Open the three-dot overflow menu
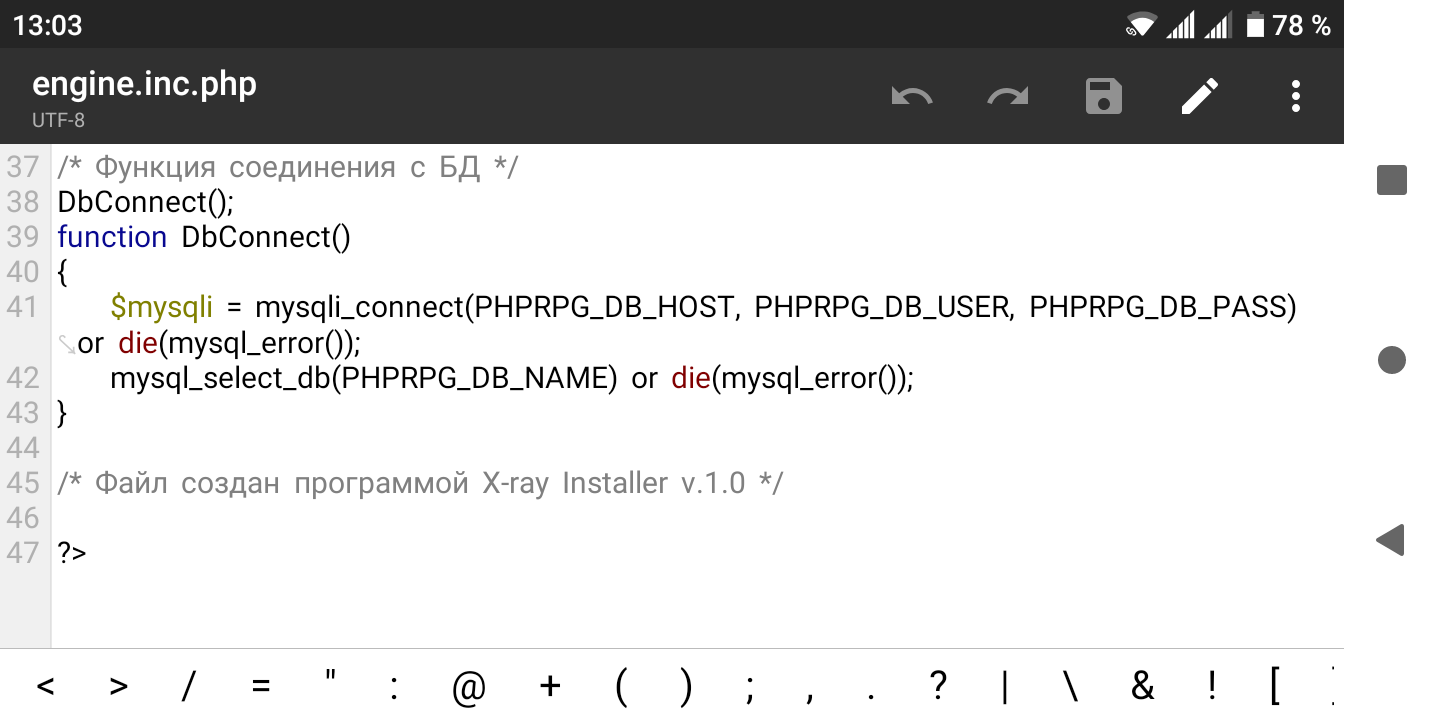Screen dimensions: 1440x720 coord(1296,96)
